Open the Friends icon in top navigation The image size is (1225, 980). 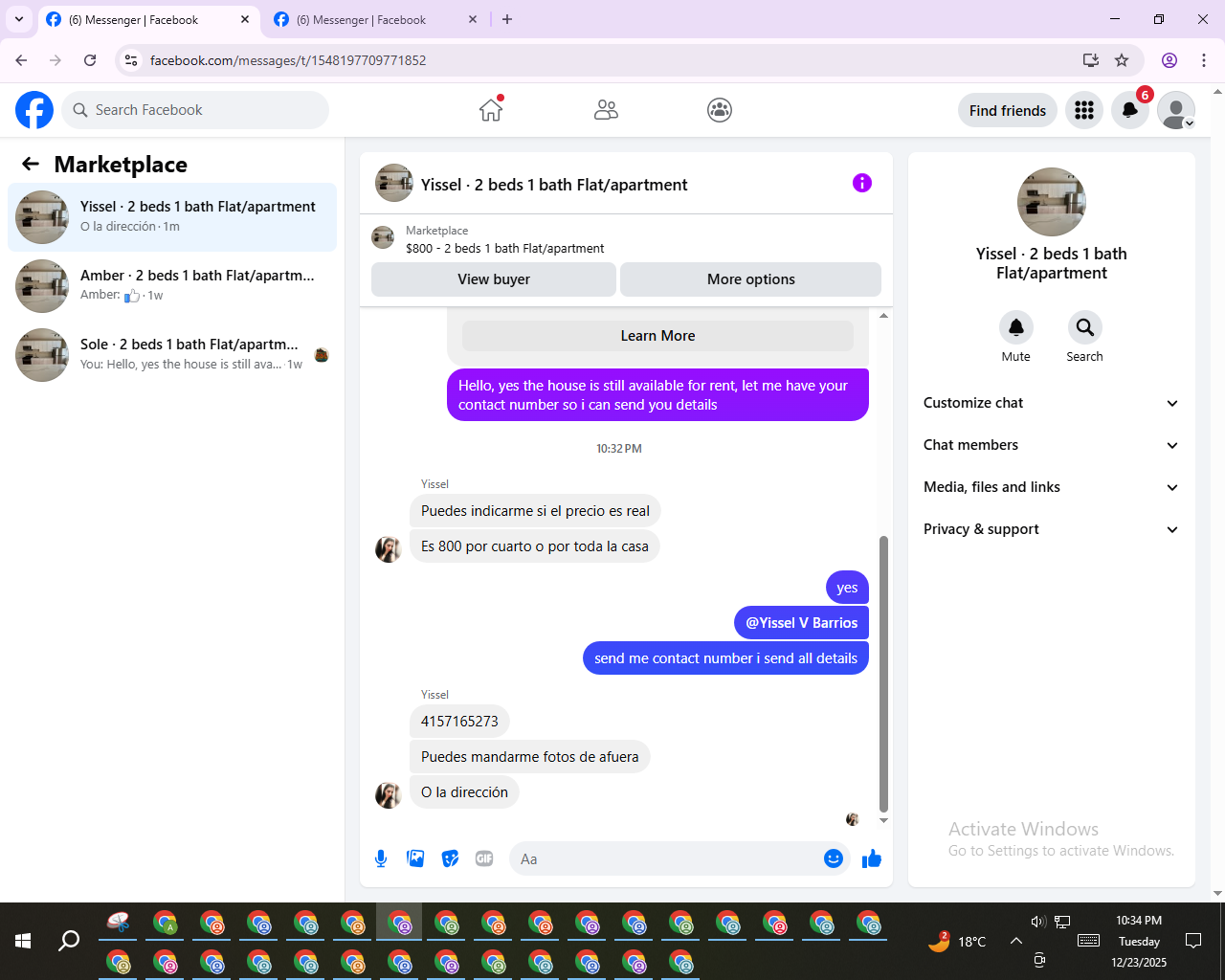click(x=606, y=110)
